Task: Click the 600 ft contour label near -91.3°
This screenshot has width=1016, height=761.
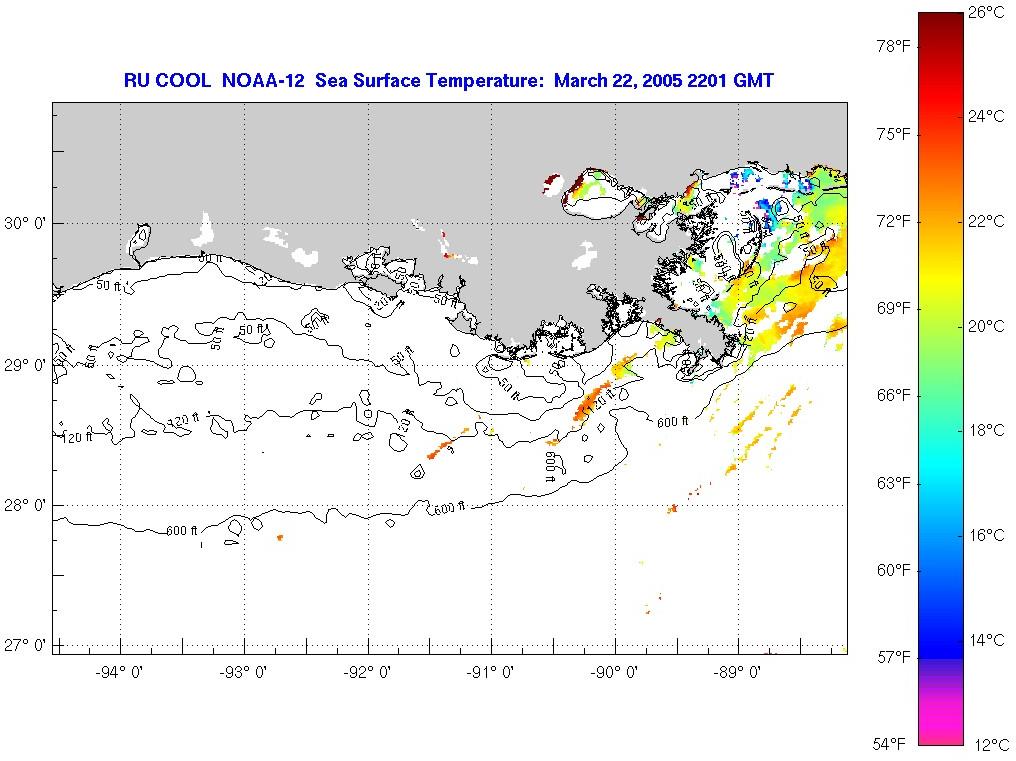Action: pos(449,509)
